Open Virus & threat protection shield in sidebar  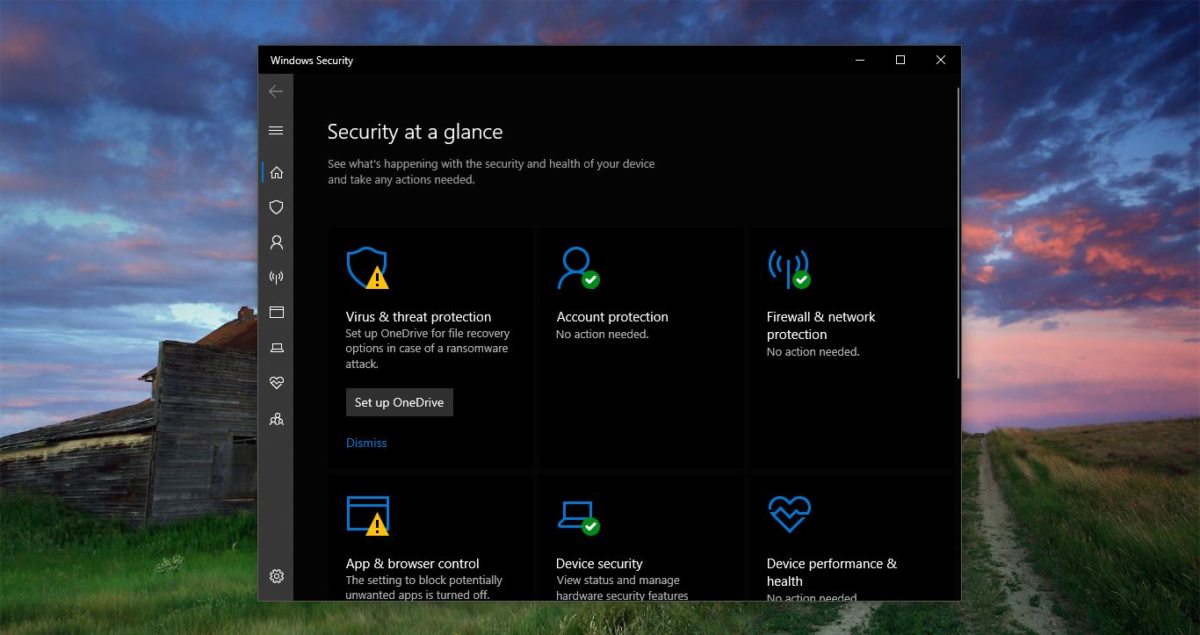pyautogui.click(x=276, y=207)
